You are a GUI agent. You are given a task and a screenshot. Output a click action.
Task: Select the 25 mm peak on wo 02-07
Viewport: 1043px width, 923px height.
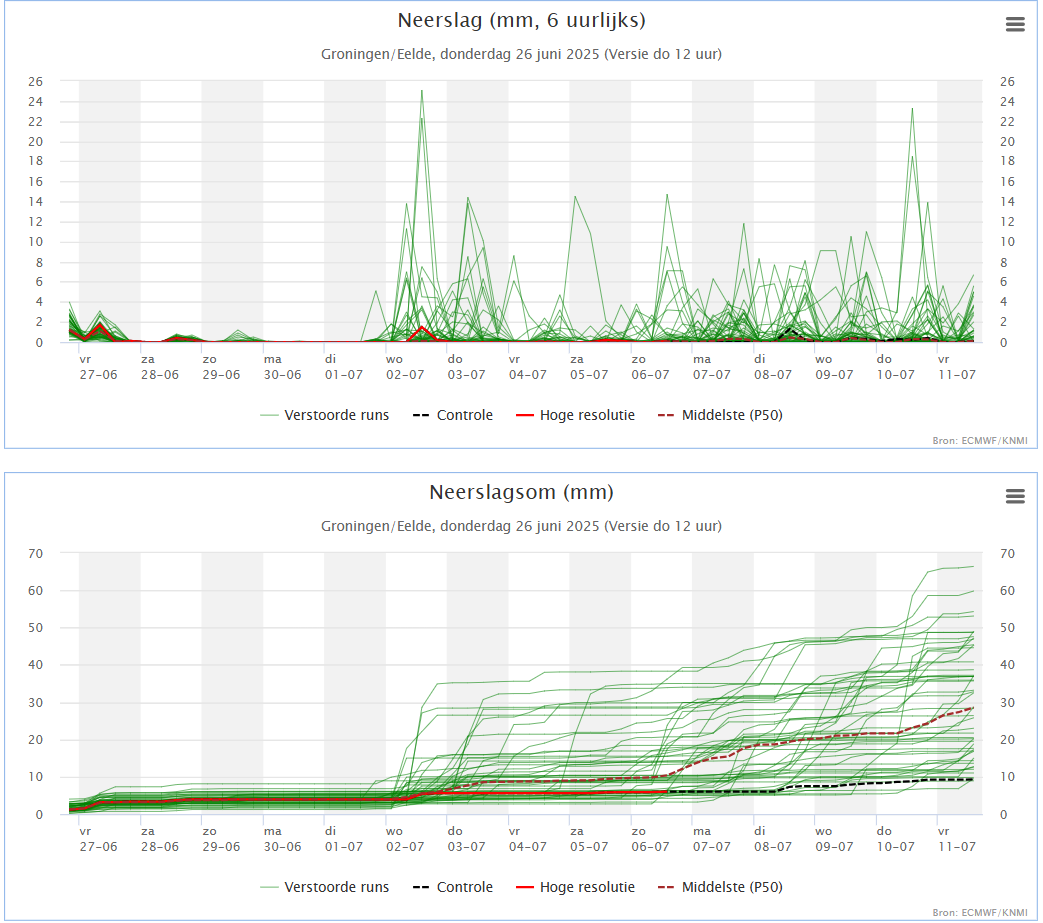422,91
